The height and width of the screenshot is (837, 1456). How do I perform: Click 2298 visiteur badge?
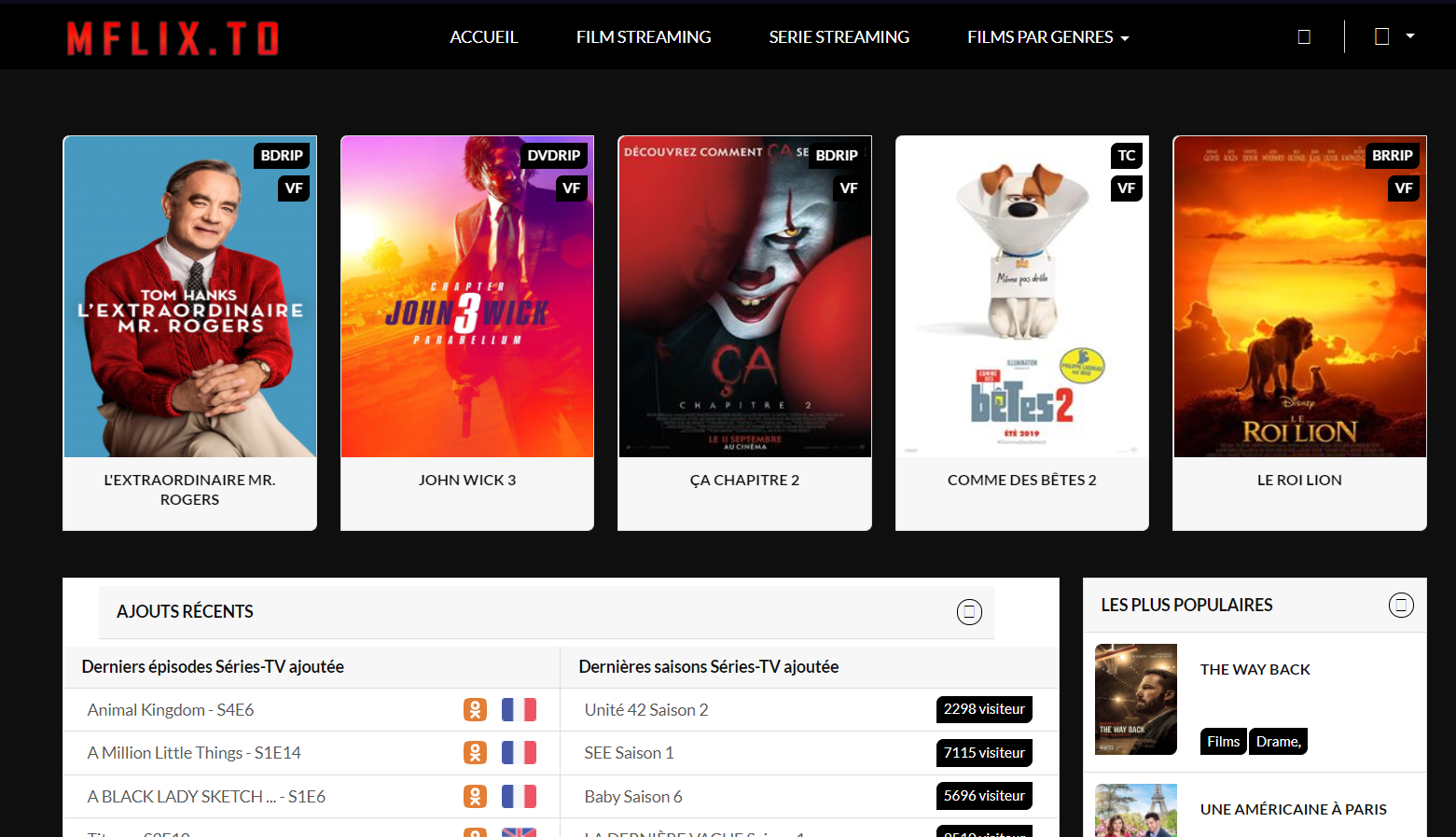pos(984,709)
